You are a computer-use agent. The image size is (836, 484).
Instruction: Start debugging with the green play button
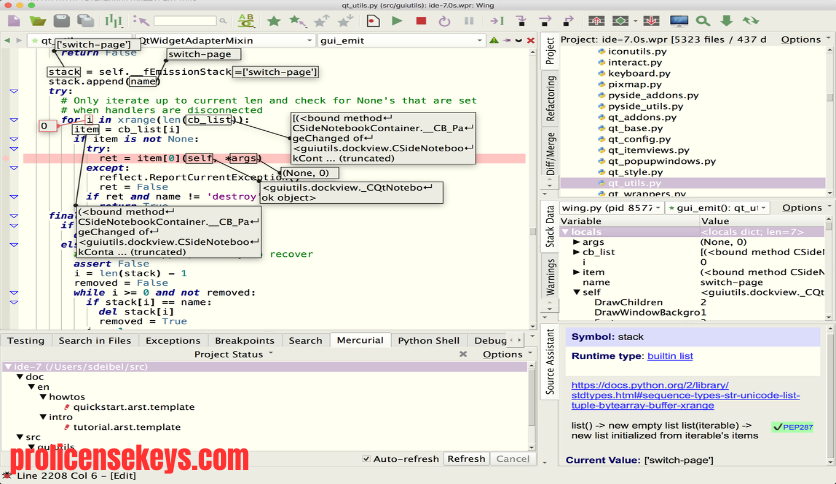[397, 21]
